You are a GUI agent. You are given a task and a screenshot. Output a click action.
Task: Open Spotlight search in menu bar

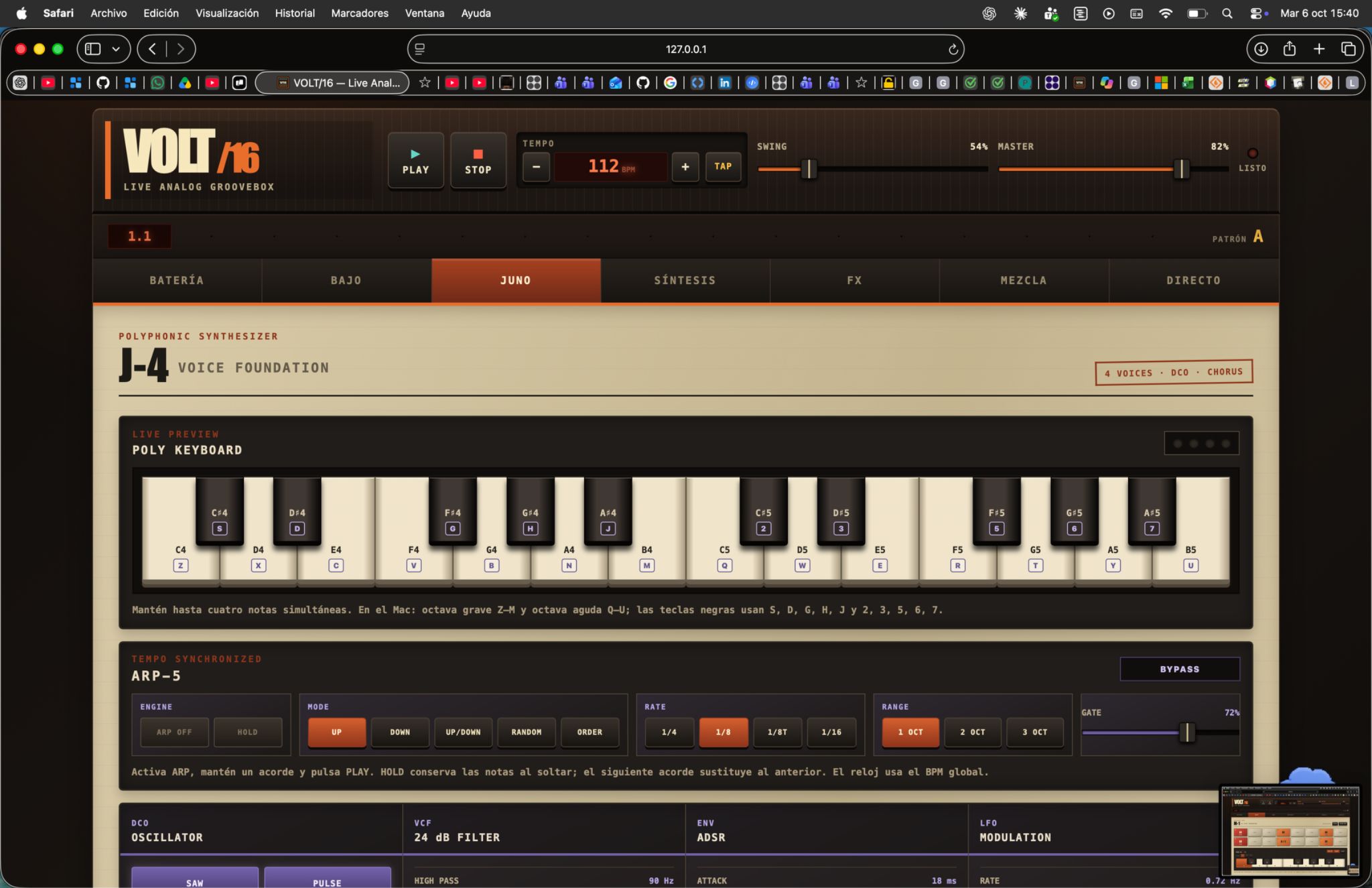tap(1227, 13)
